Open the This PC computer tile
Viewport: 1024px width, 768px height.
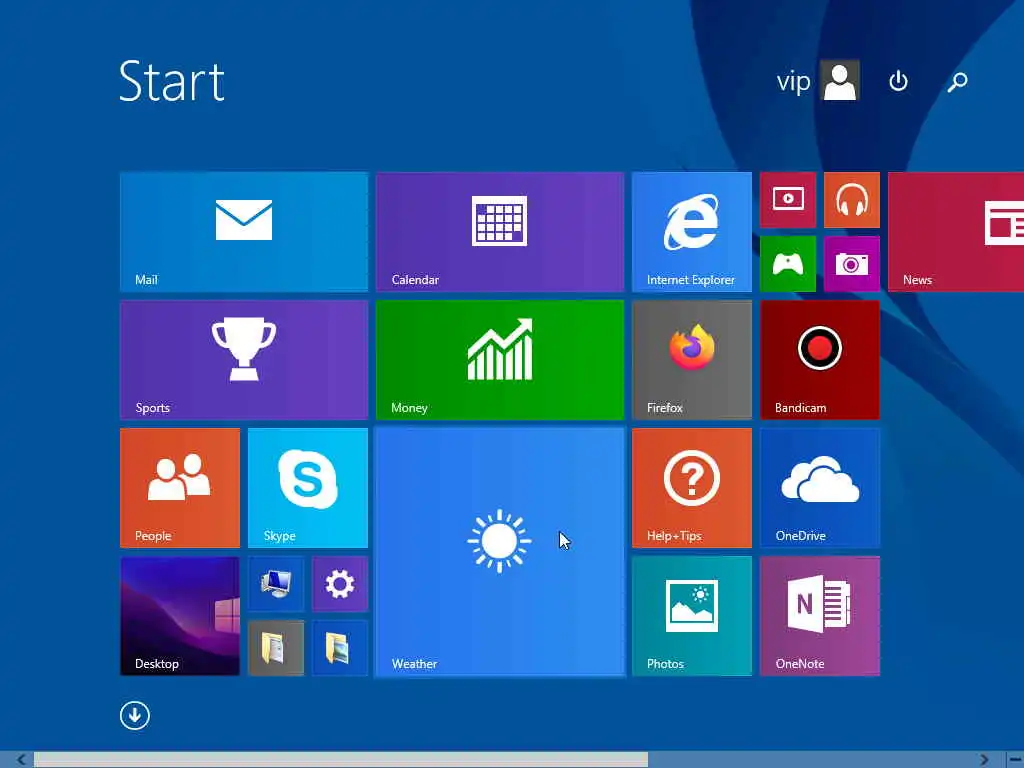[276, 584]
